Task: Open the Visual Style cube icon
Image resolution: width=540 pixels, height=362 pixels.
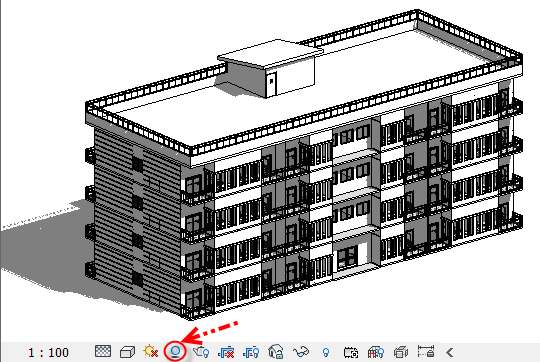Action: pyautogui.click(x=127, y=352)
